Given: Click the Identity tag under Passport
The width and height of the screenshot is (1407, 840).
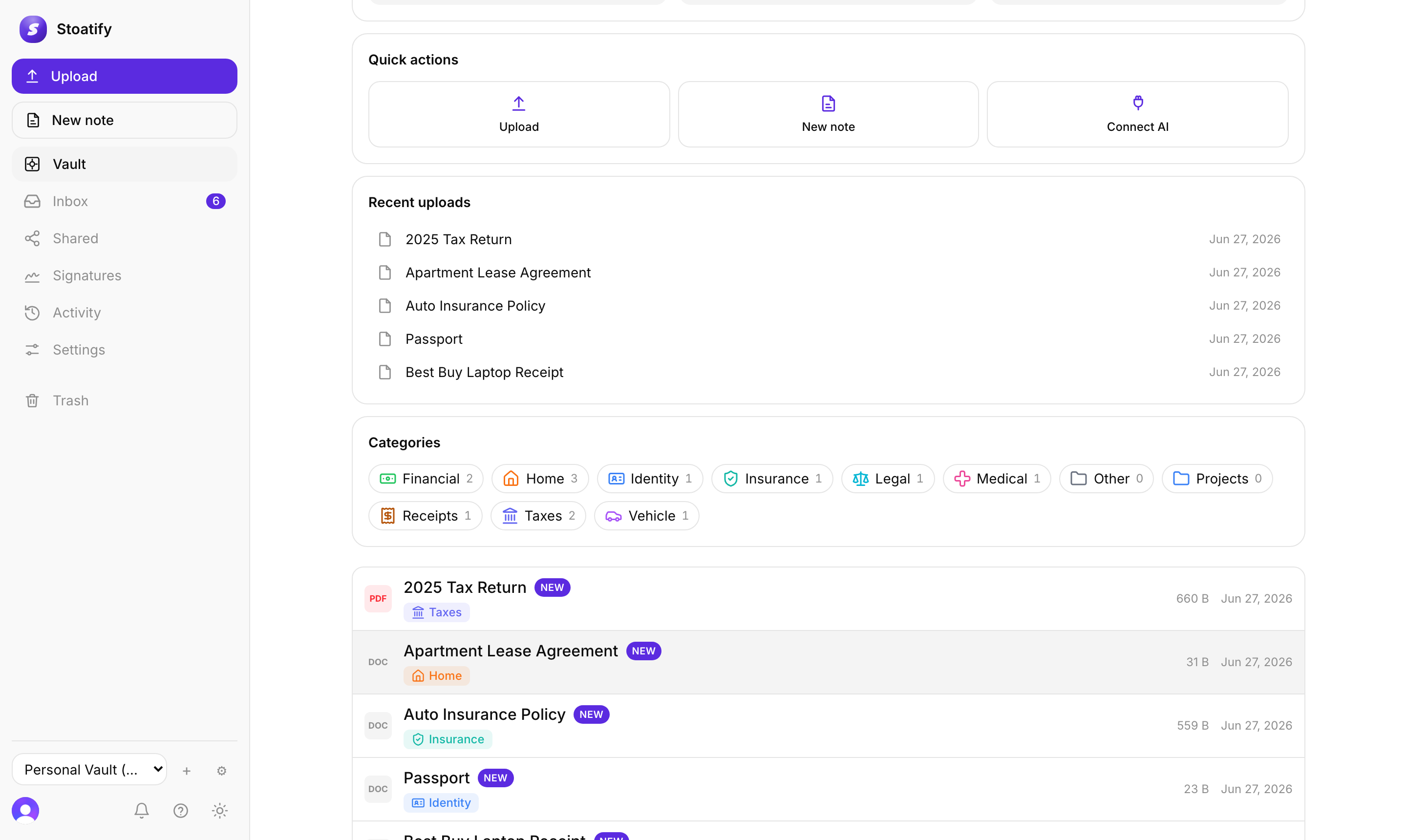Looking at the screenshot, I should coord(441,803).
